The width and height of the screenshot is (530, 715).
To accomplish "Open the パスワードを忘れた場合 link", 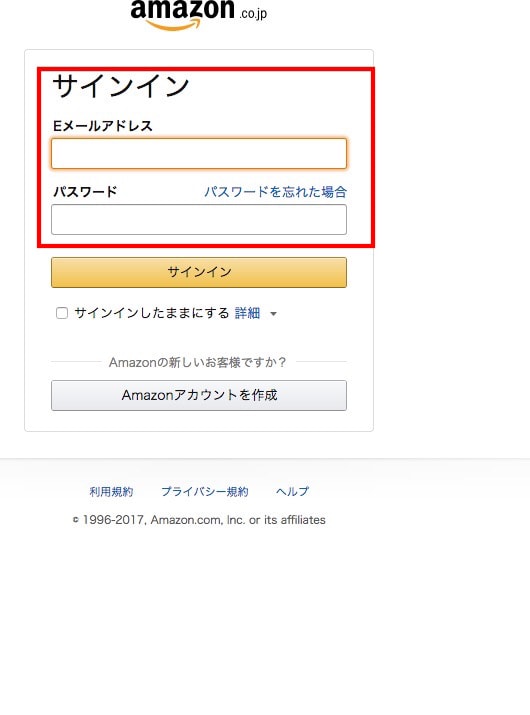I will pyautogui.click(x=275, y=192).
